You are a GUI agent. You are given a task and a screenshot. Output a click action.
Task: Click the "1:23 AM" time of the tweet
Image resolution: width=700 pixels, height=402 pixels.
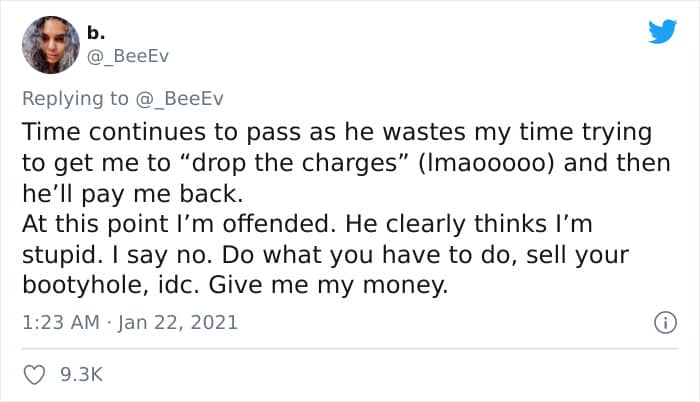pyautogui.click(x=58, y=323)
